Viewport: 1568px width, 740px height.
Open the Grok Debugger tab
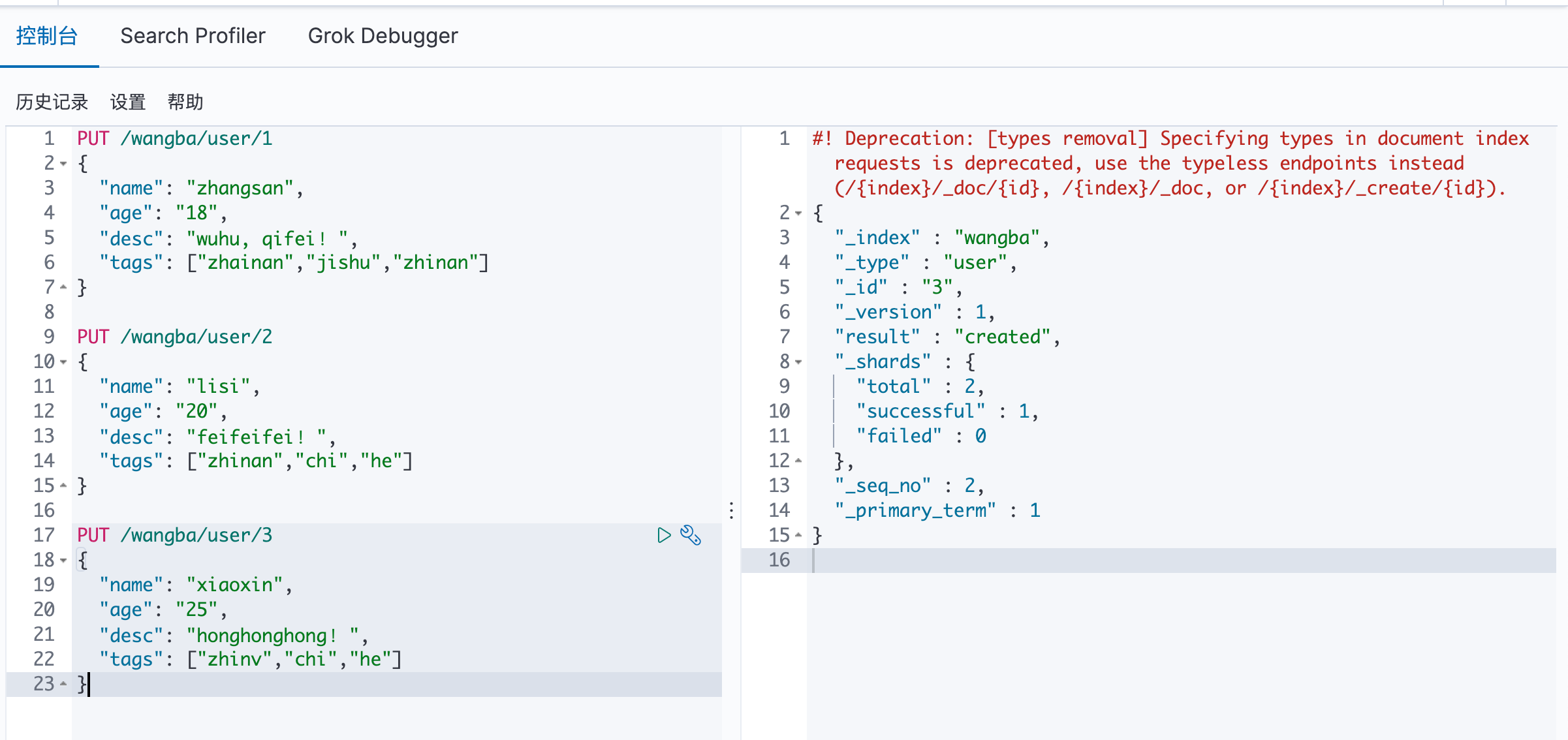click(x=383, y=36)
